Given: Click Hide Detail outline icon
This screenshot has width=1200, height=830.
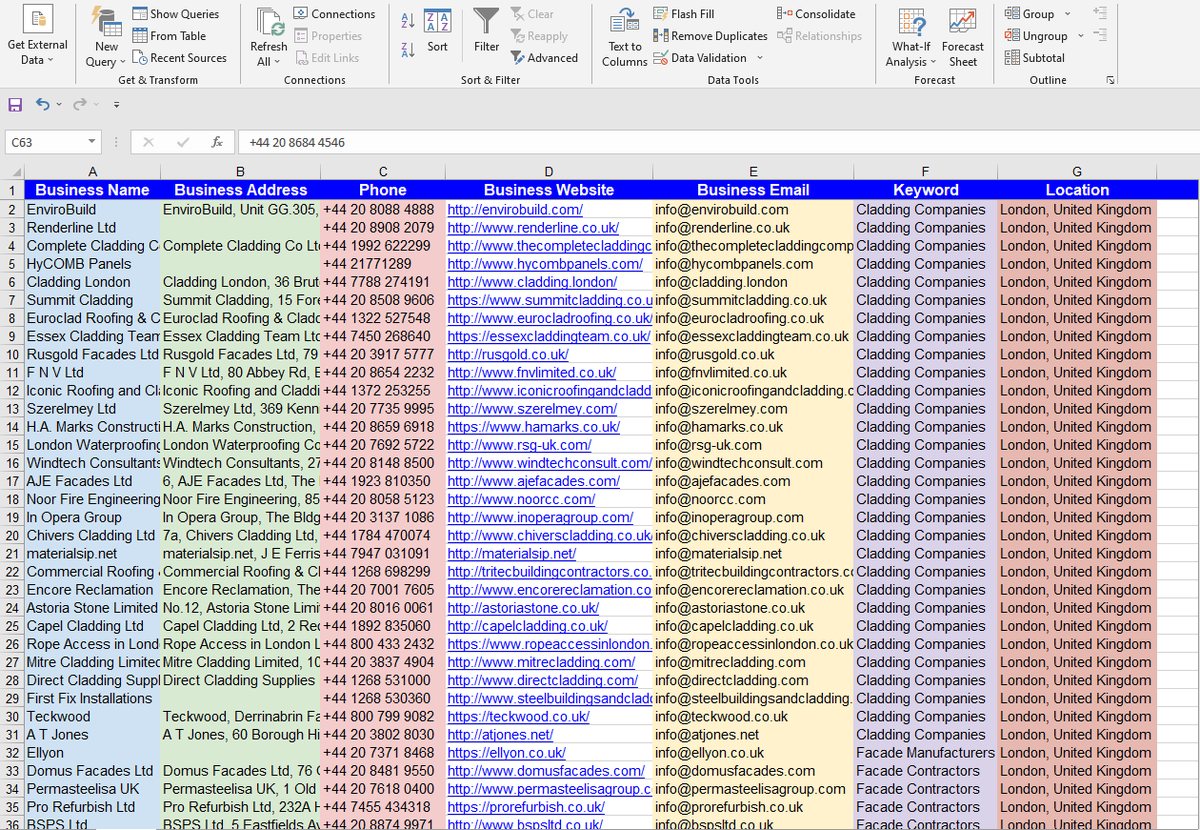Looking at the screenshot, I should pyautogui.click(x=1100, y=35).
